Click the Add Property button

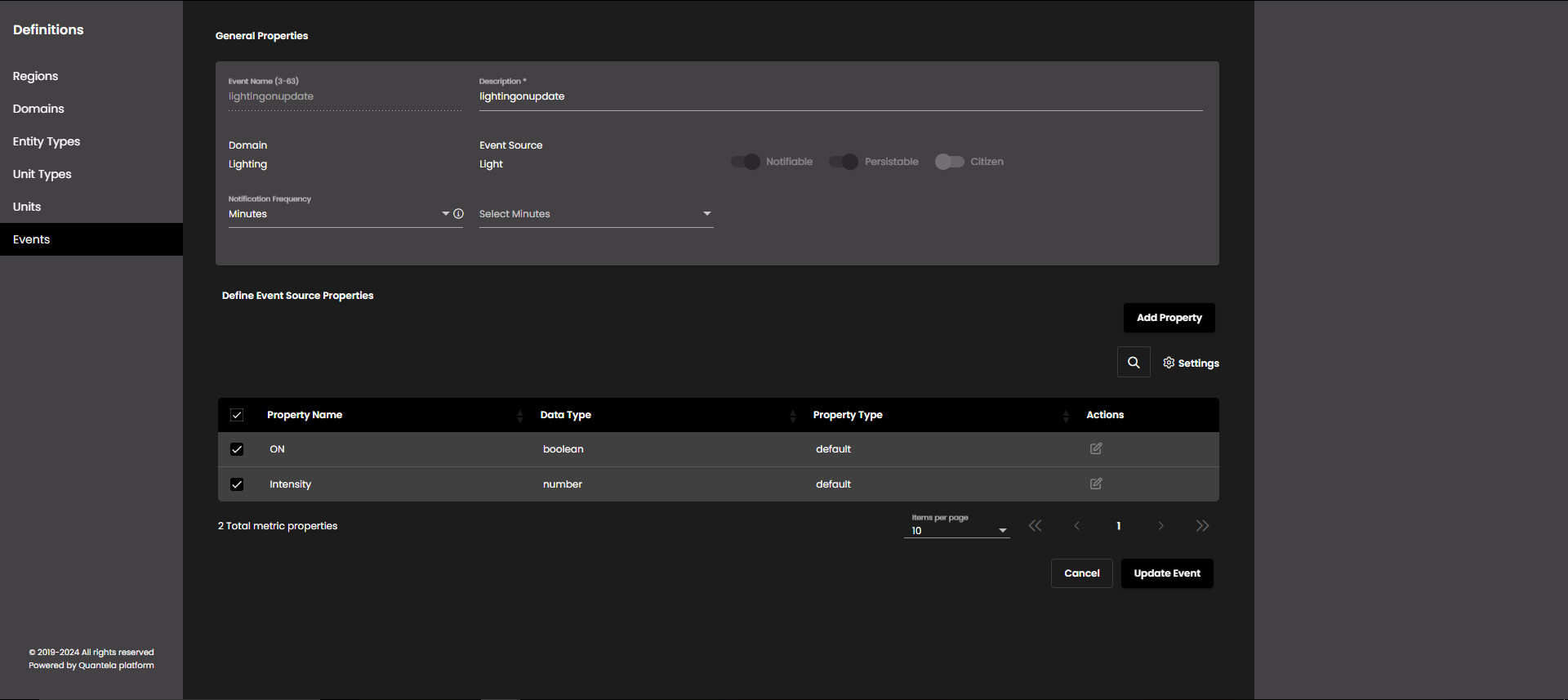pos(1169,318)
